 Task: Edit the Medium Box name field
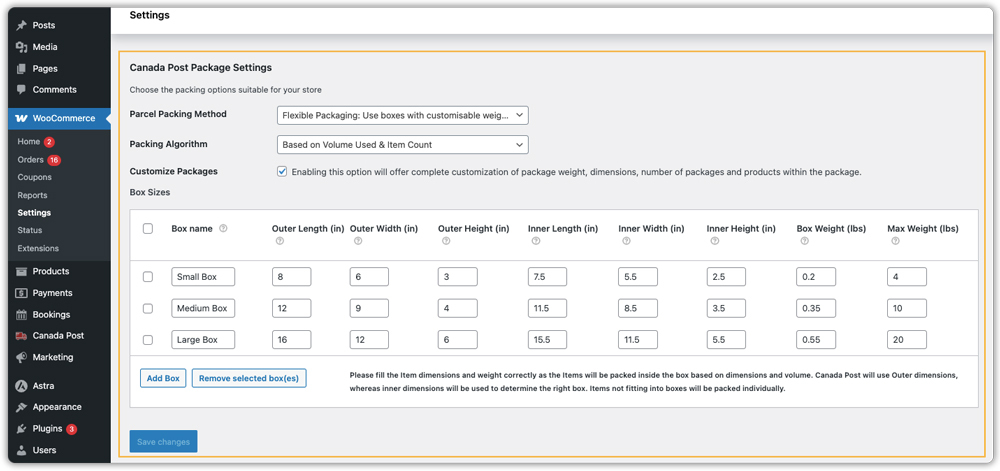pyautogui.click(x=203, y=308)
